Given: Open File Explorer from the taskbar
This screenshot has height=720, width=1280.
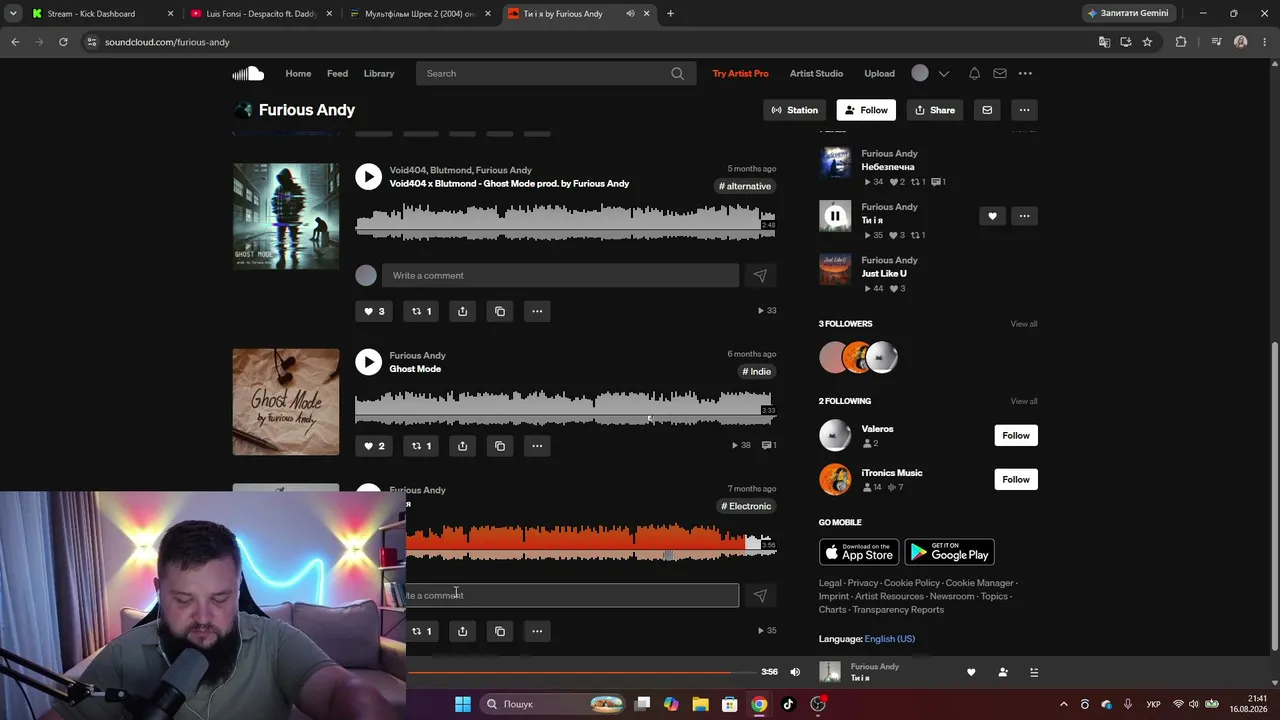Looking at the screenshot, I should pos(700,704).
